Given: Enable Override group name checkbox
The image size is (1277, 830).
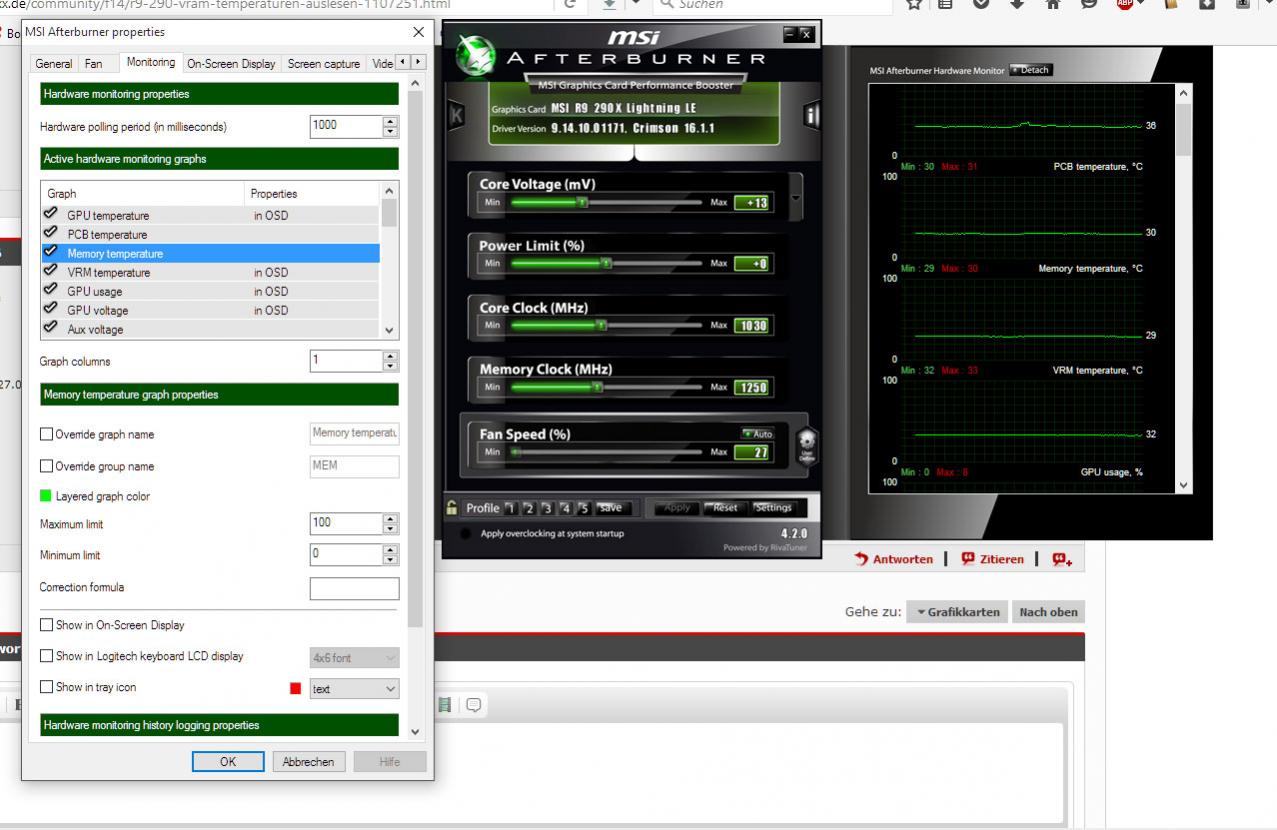Looking at the screenshot, I should pos(46,466).
